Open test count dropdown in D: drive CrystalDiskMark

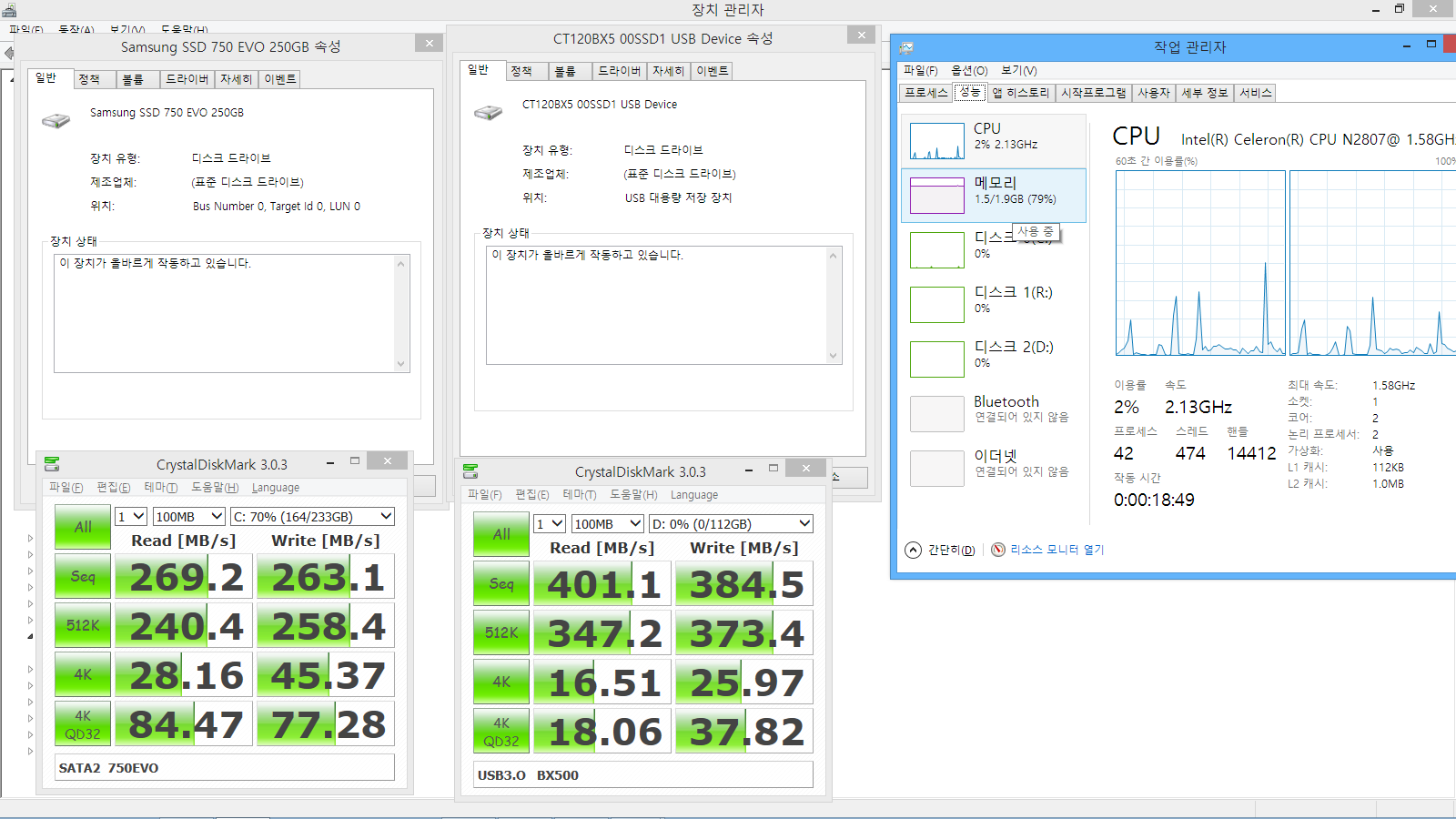(x=550, y=523)
